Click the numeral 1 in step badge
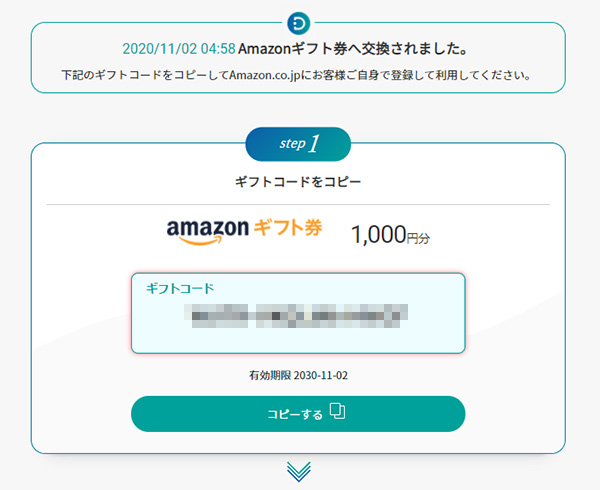This screenshot has width=600, height=490. 315,144
